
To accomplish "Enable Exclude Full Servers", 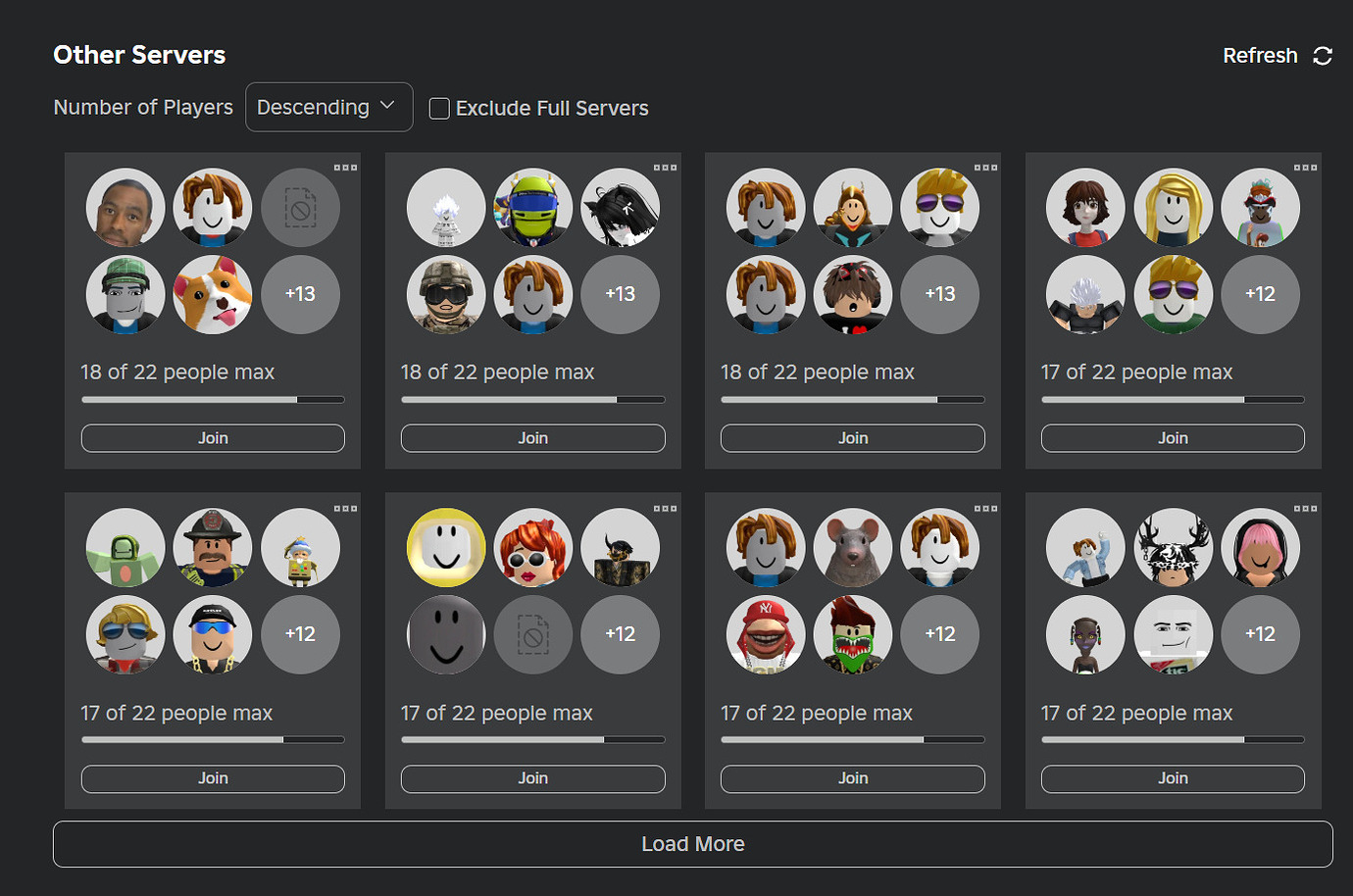I will pyautogui.click(x=439, y=108).
